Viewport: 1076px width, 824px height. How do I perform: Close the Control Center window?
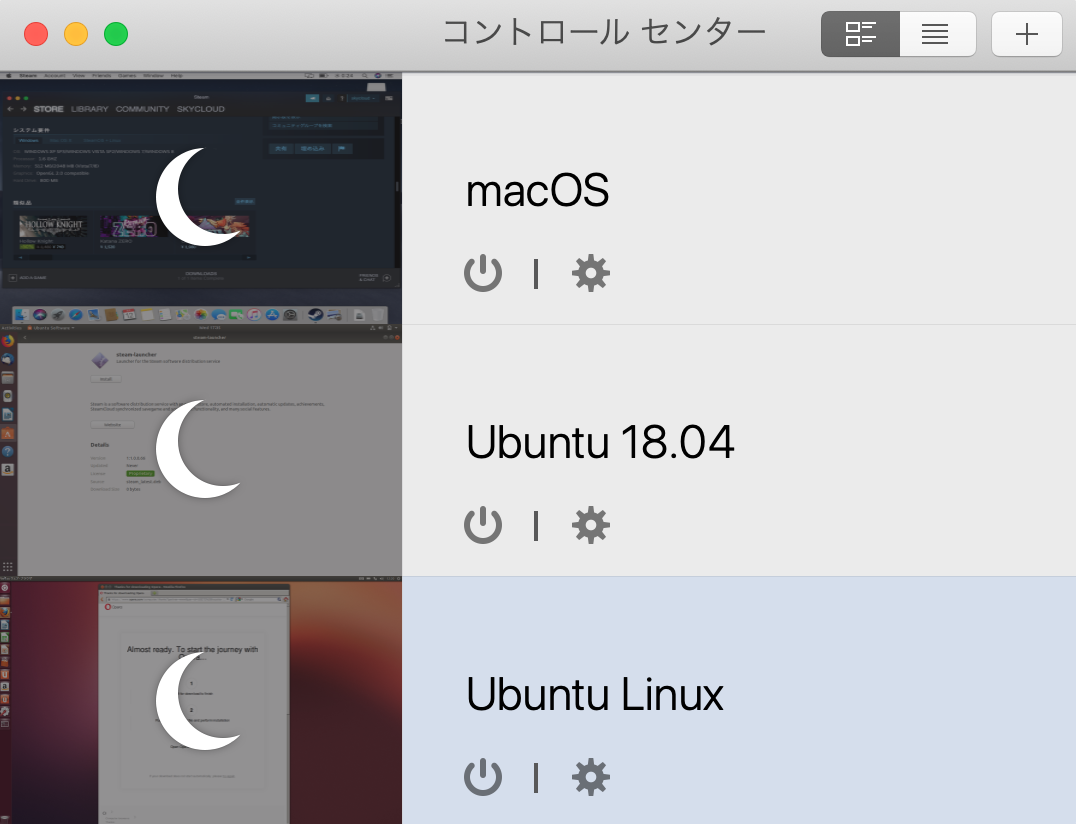[x=36, y=34]
